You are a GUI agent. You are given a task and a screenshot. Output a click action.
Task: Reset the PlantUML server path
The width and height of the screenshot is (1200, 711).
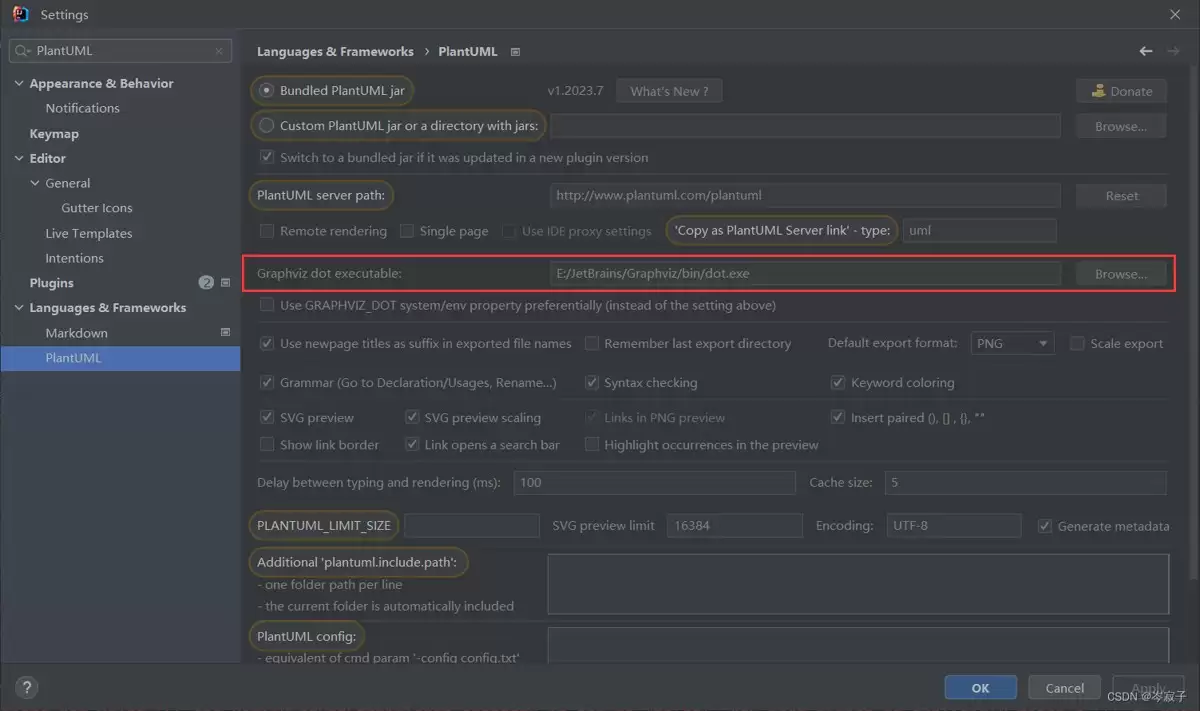pyautogui.click(x=1121, y=196)
